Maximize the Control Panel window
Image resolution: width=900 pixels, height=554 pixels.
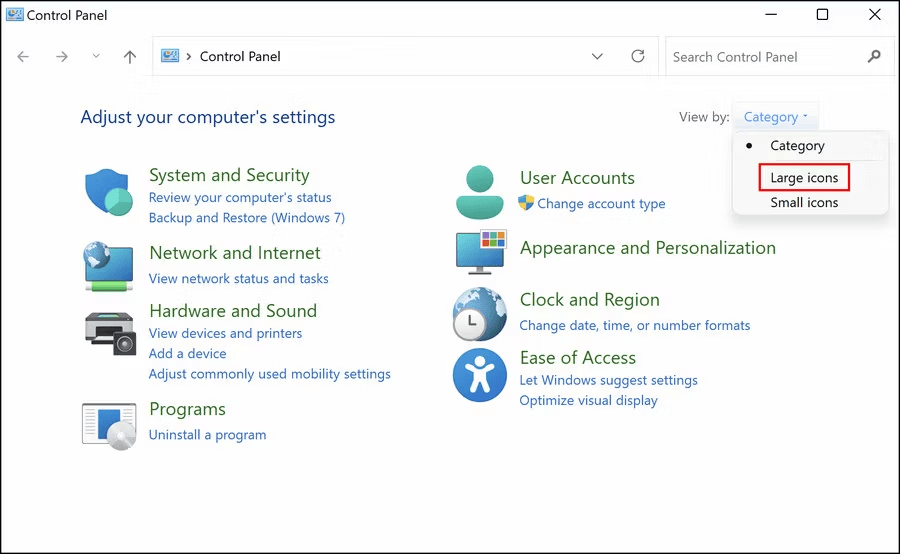point(823,14)
